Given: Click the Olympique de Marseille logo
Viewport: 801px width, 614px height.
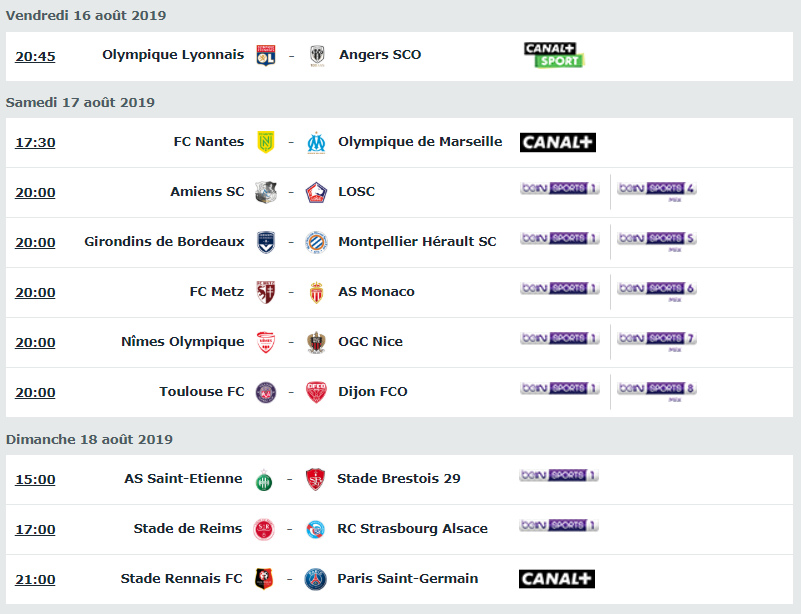Looking at the screenshot, I should tap(316, 143).
